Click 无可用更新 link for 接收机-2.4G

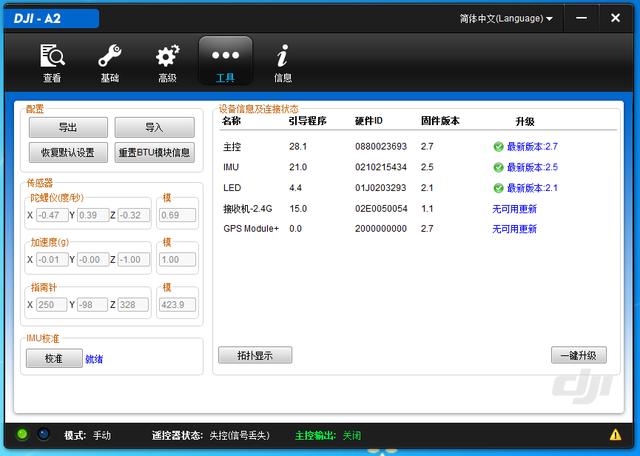click(514, 209)
